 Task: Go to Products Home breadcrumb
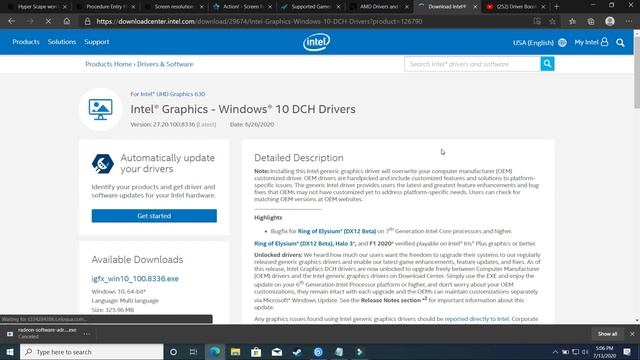[109, 64]
